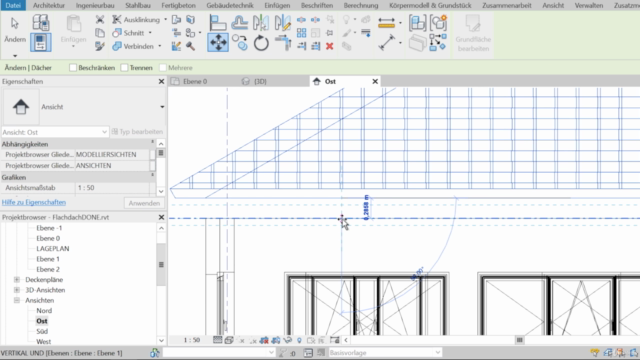The width and height of the screenshot is (640, 360).
Task: Select the Demolish hammer tool
Action: [x=190, y=46]
